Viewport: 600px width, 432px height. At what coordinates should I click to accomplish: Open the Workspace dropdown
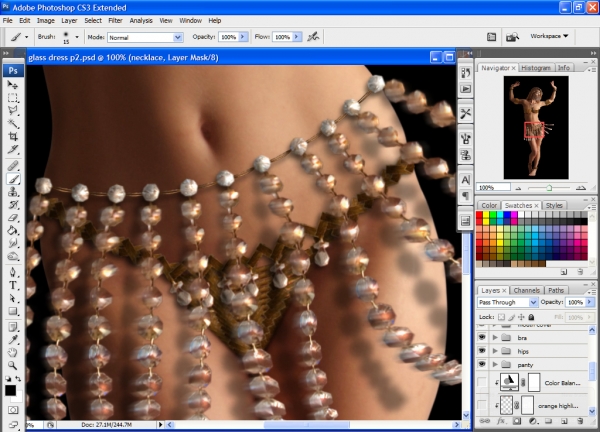click(x=549, y=36)
